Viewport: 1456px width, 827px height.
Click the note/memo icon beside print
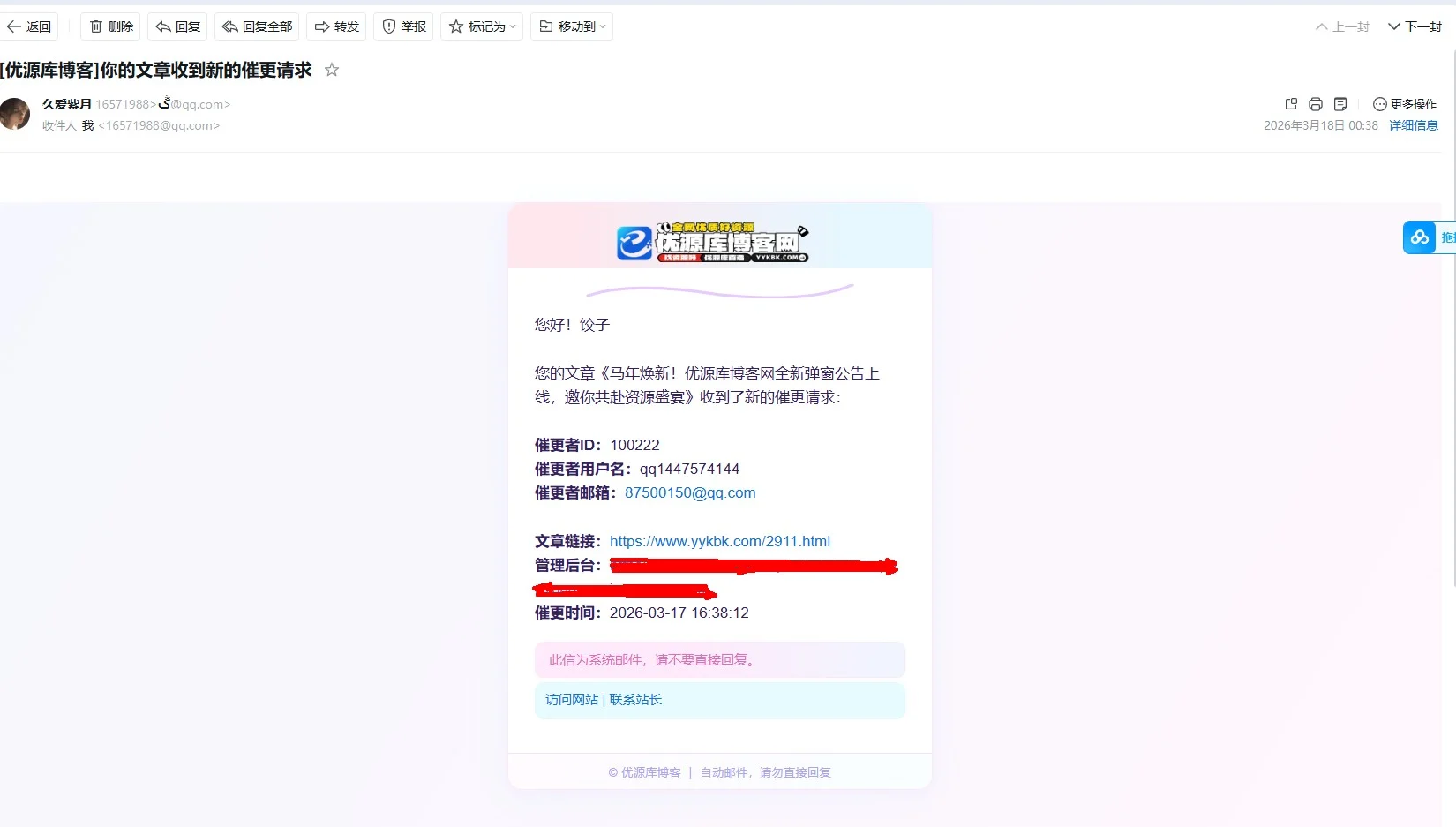[x=1340, y=104]
